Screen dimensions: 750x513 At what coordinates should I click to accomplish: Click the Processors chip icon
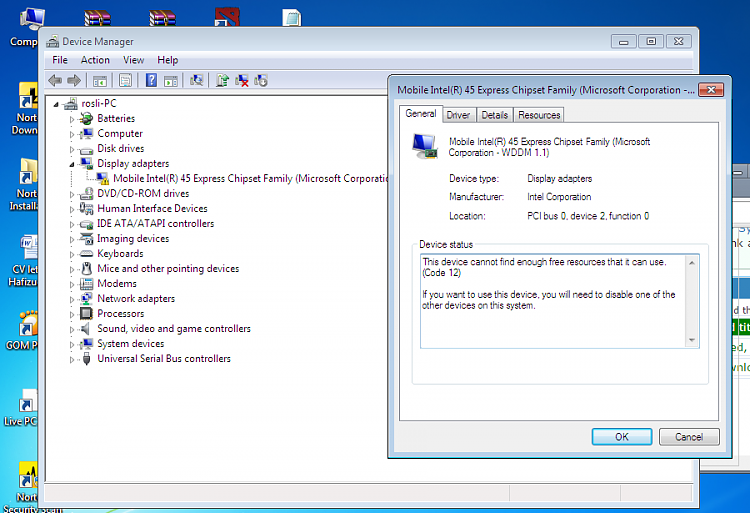tap(87, 314)
